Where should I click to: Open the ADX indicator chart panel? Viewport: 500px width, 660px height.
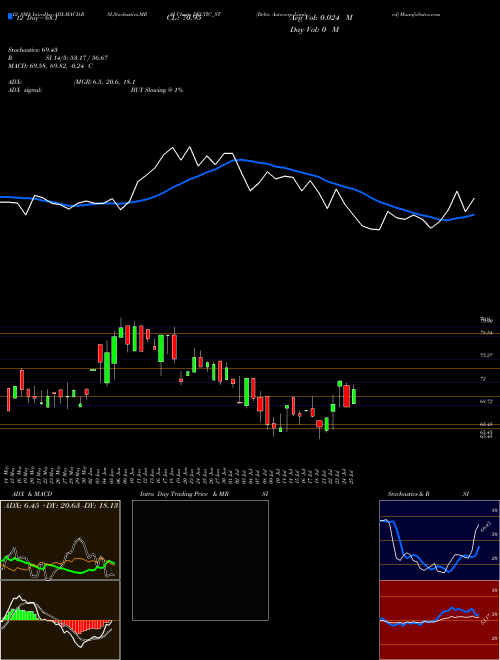[60, 540]
